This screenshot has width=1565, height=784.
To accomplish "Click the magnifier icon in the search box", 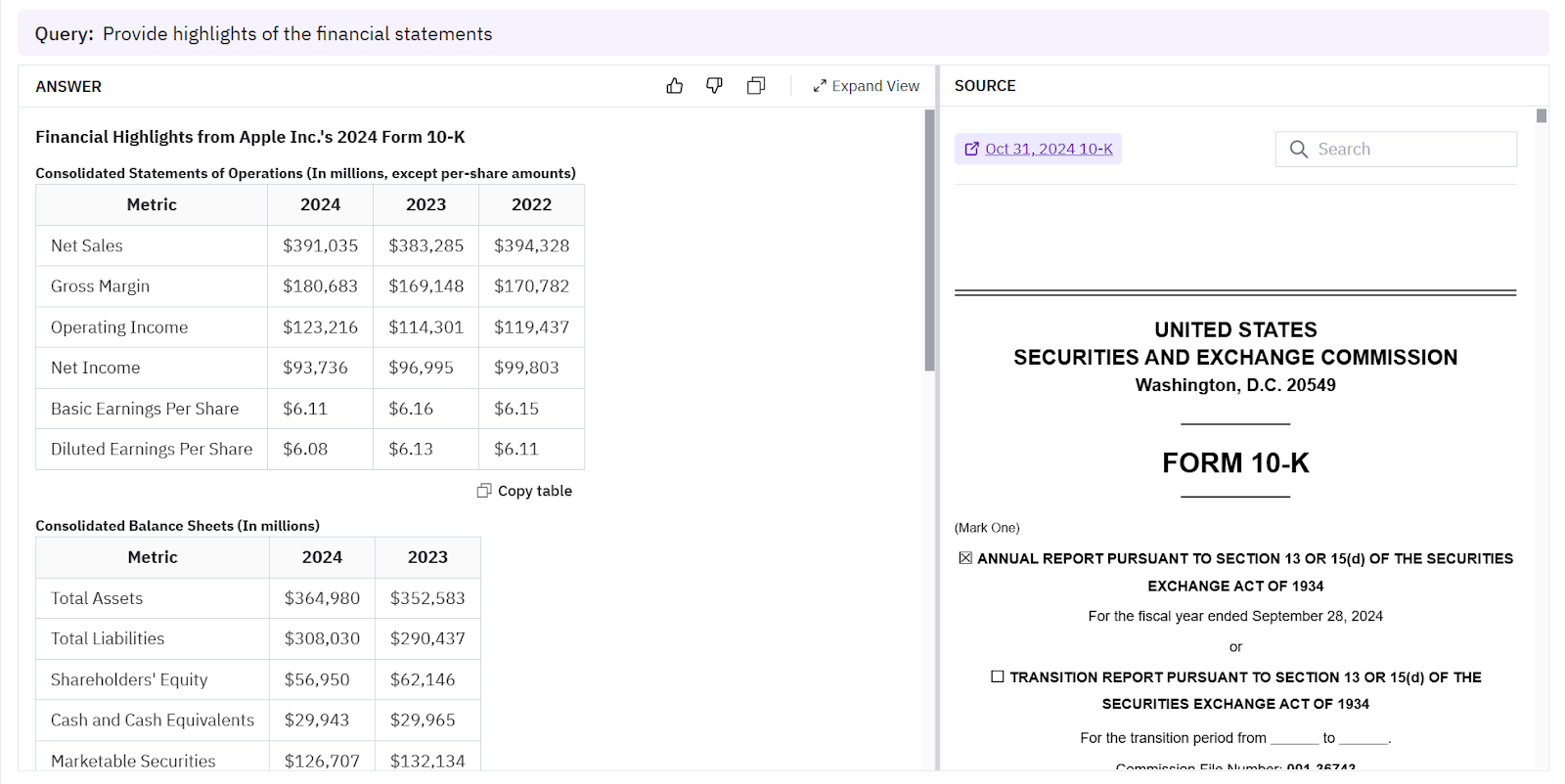I will 1299,150.
